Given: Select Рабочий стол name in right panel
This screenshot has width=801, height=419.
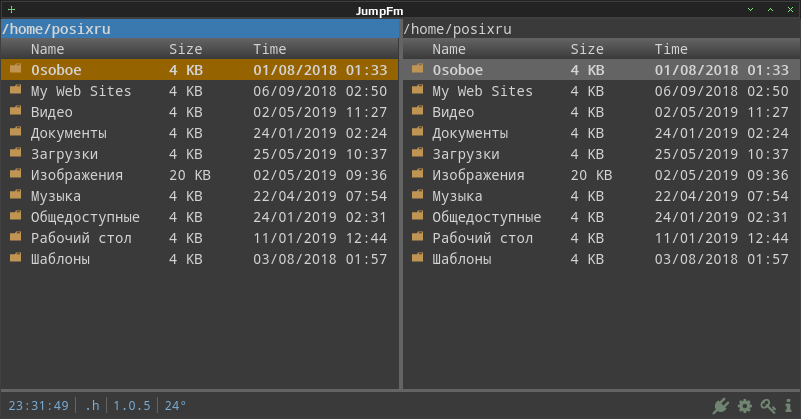Looking at the screenshot, I should click(x=483, y=238).
